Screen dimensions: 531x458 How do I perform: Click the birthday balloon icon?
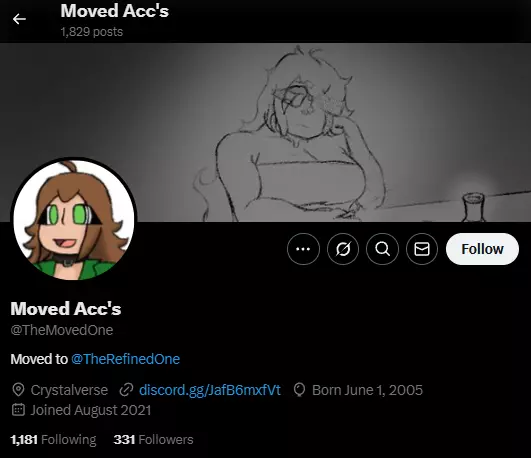(x=299, y=390)
